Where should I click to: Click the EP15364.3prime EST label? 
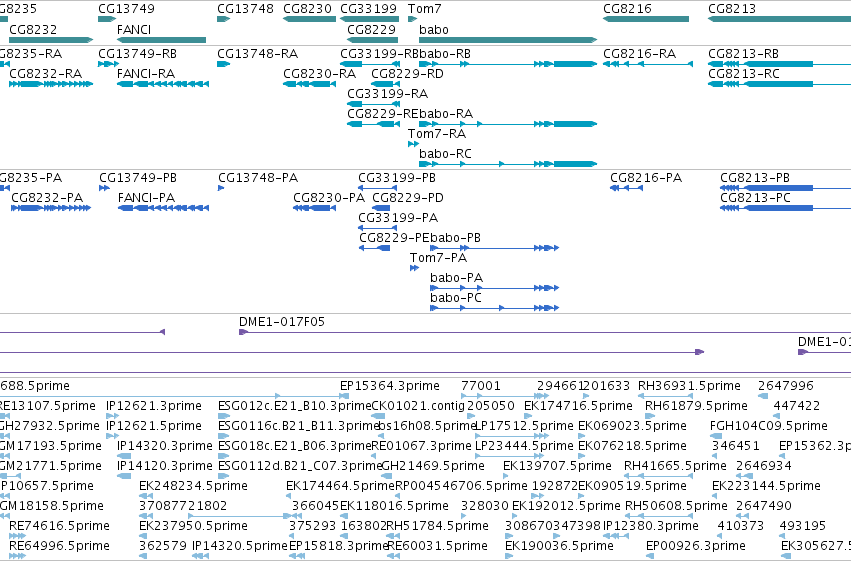[390, 386]
